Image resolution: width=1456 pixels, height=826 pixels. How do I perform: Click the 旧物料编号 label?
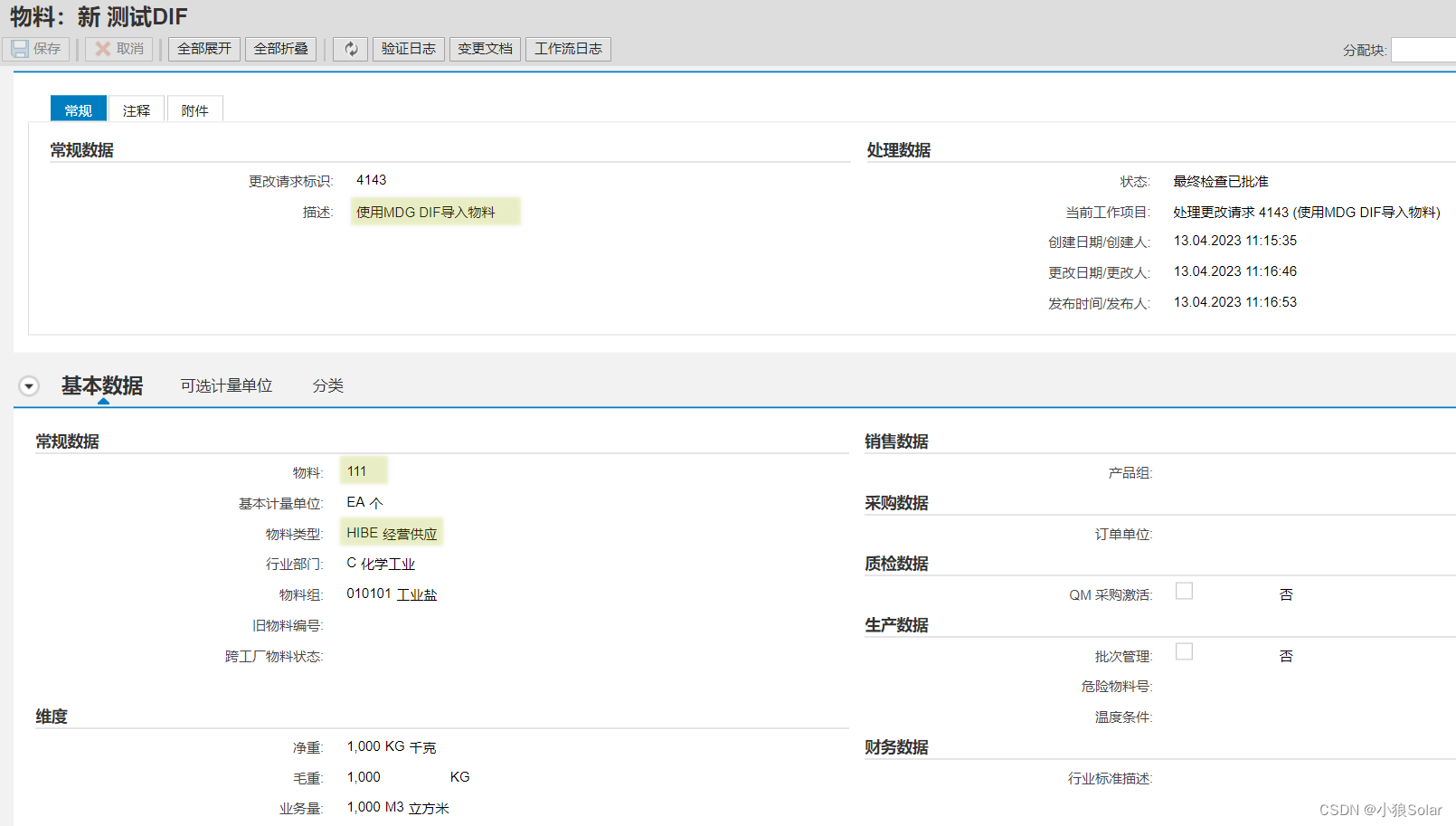[x=288, y=625]
